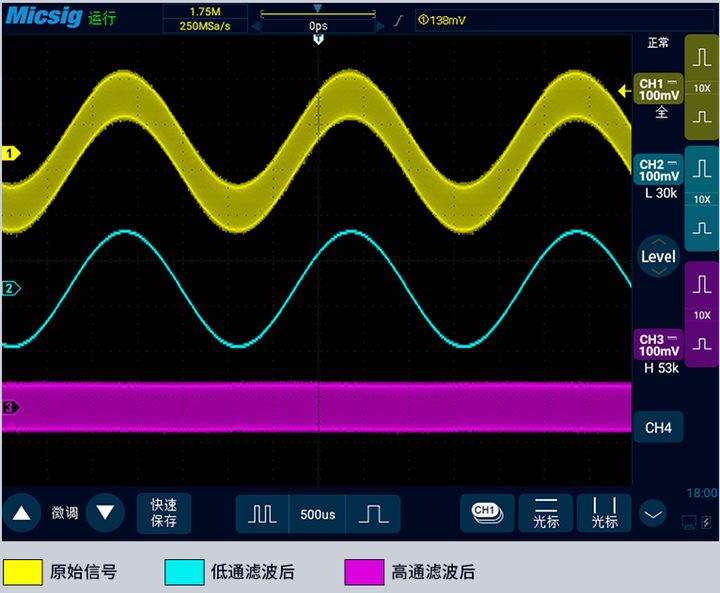Enable horizontal 光标 cursors
The width and height of the screenshot is (720, 593).
(x=546, y=513)
